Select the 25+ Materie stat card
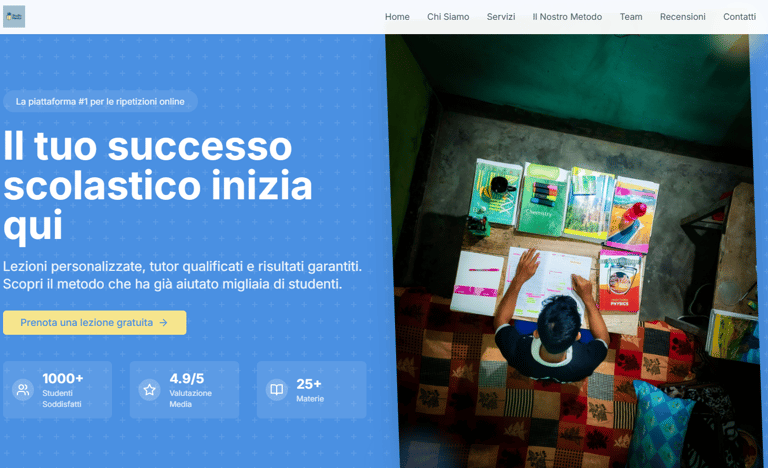The width and height of the screenshot is (768, 468). (311, 390)
